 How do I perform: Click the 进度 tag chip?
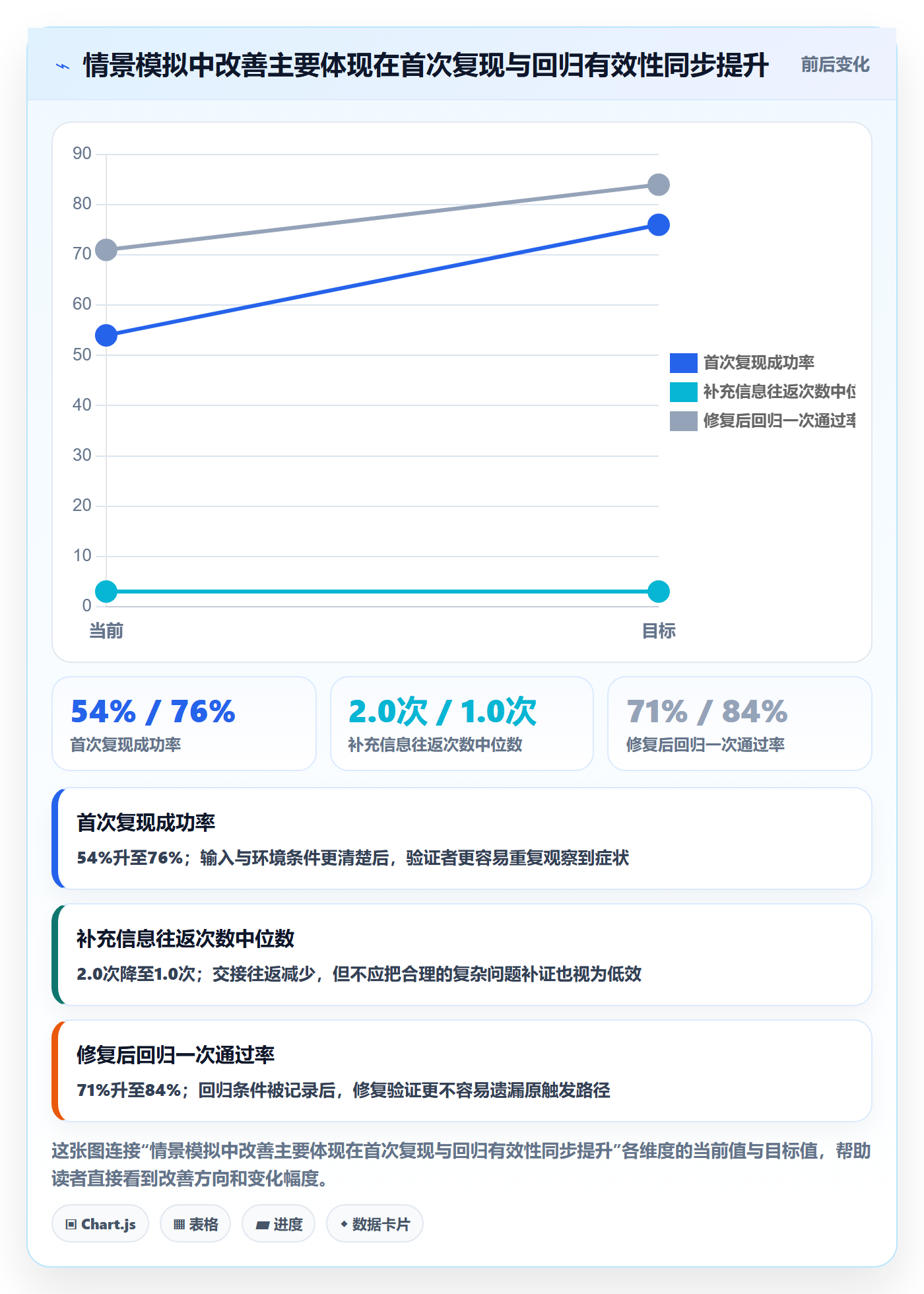pyautogui.click(x=279, y=1224)
